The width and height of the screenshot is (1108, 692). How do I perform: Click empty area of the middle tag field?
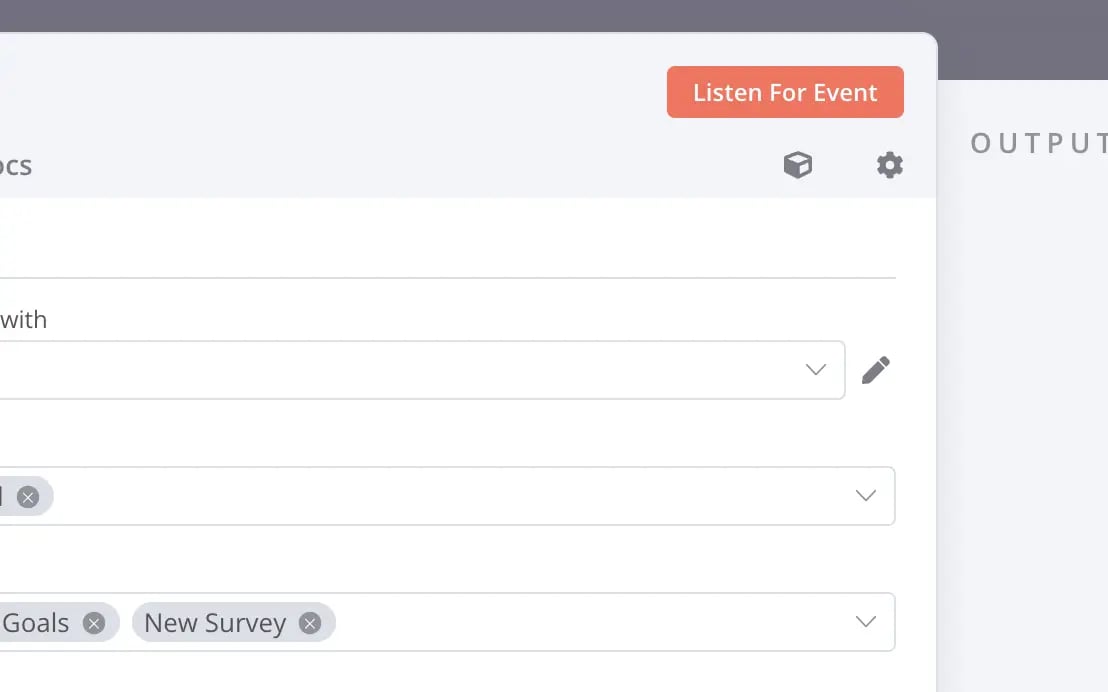452,496
